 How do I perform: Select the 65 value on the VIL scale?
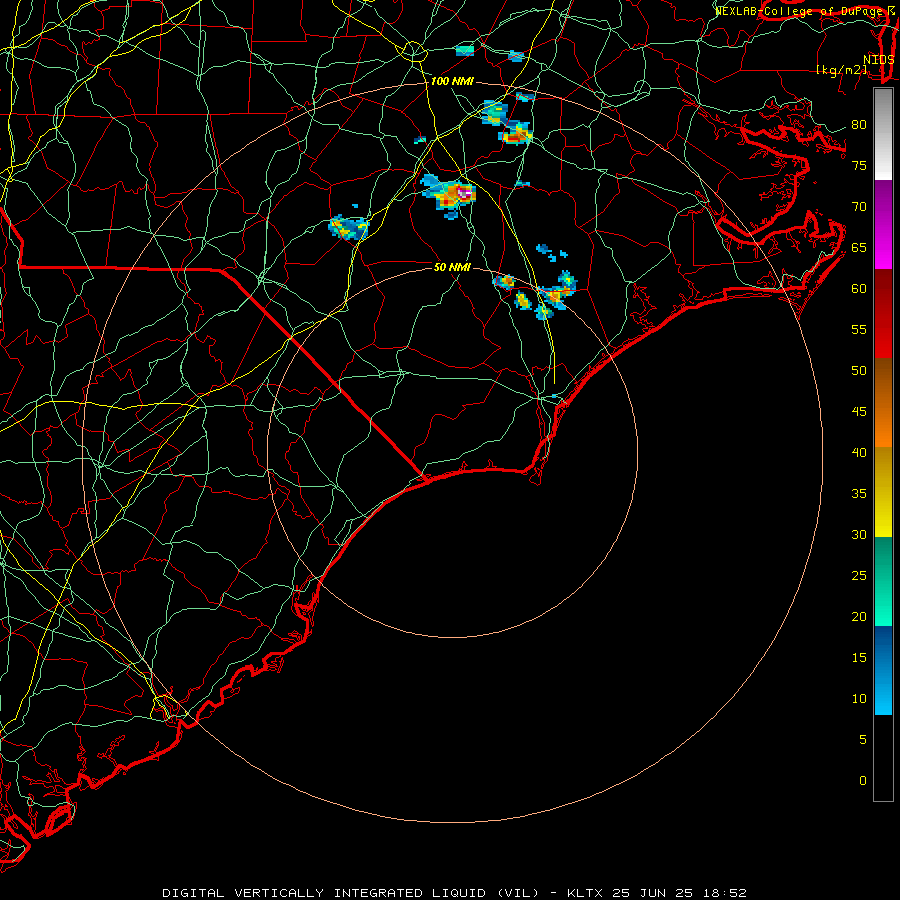point(859,247)
